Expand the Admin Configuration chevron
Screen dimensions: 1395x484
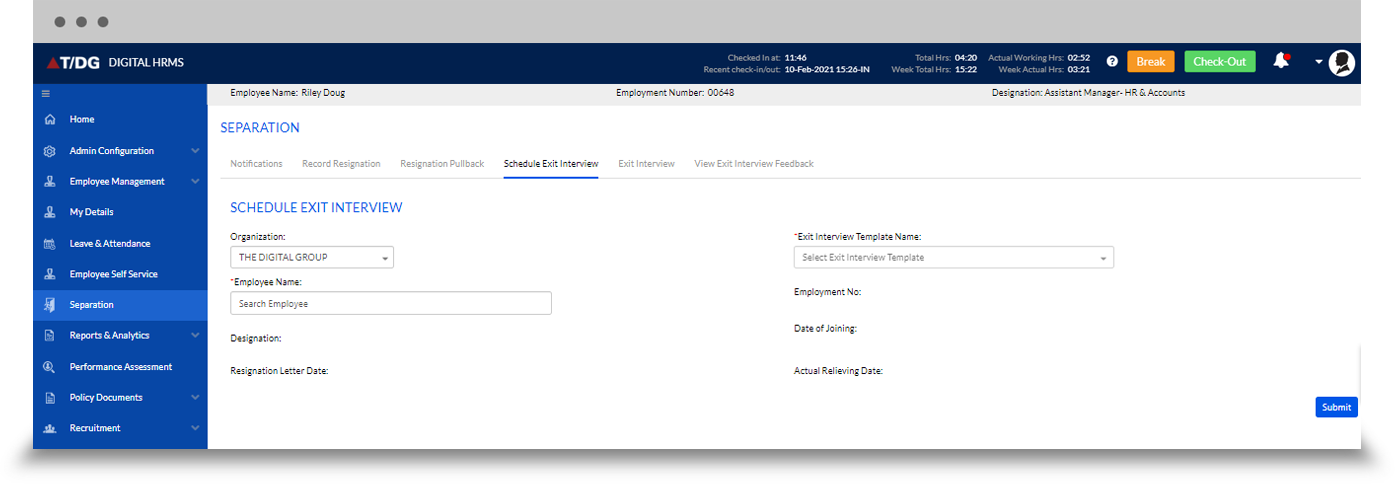(195, 151)
